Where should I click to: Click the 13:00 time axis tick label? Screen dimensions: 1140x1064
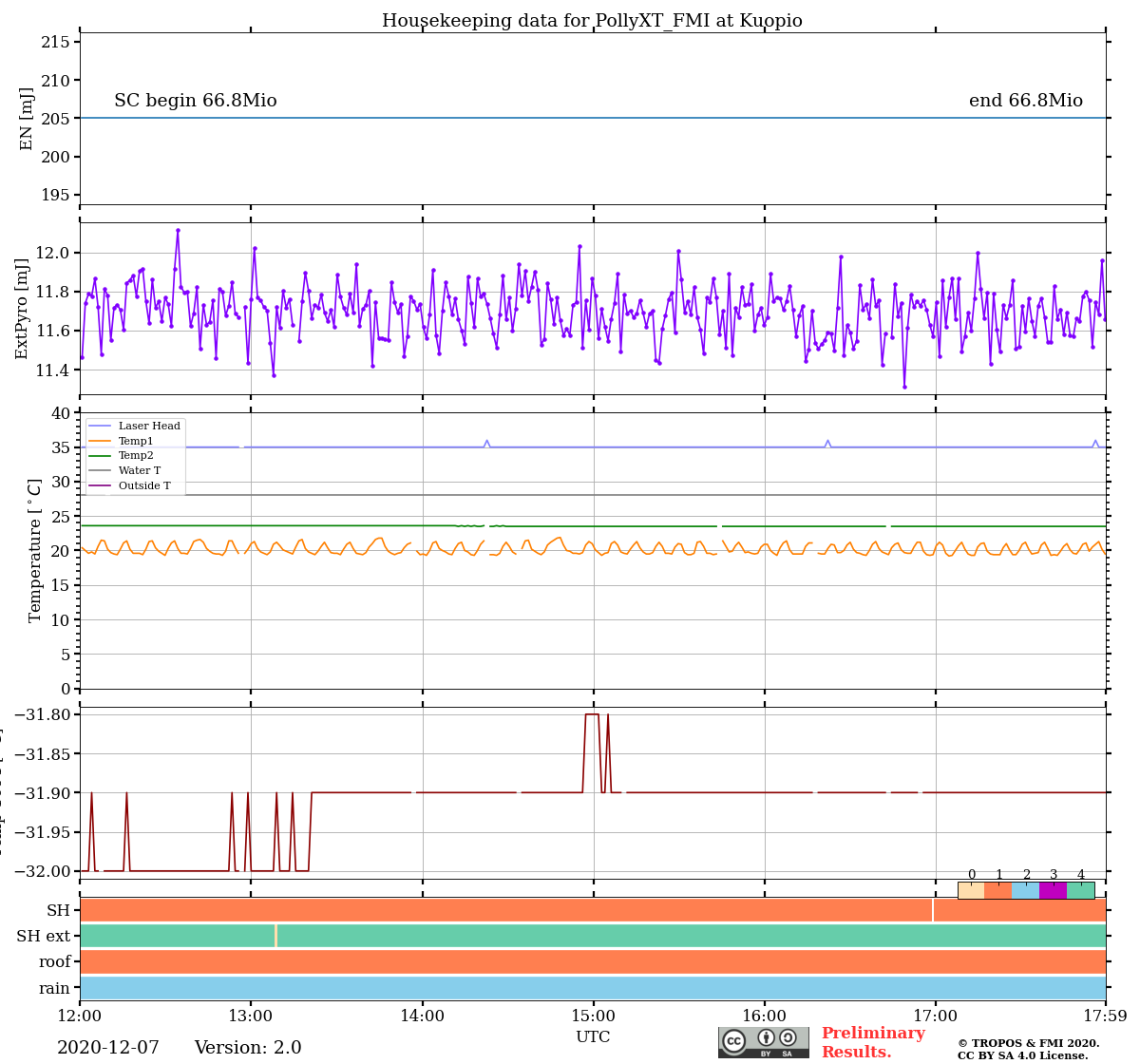point(251,1016)
